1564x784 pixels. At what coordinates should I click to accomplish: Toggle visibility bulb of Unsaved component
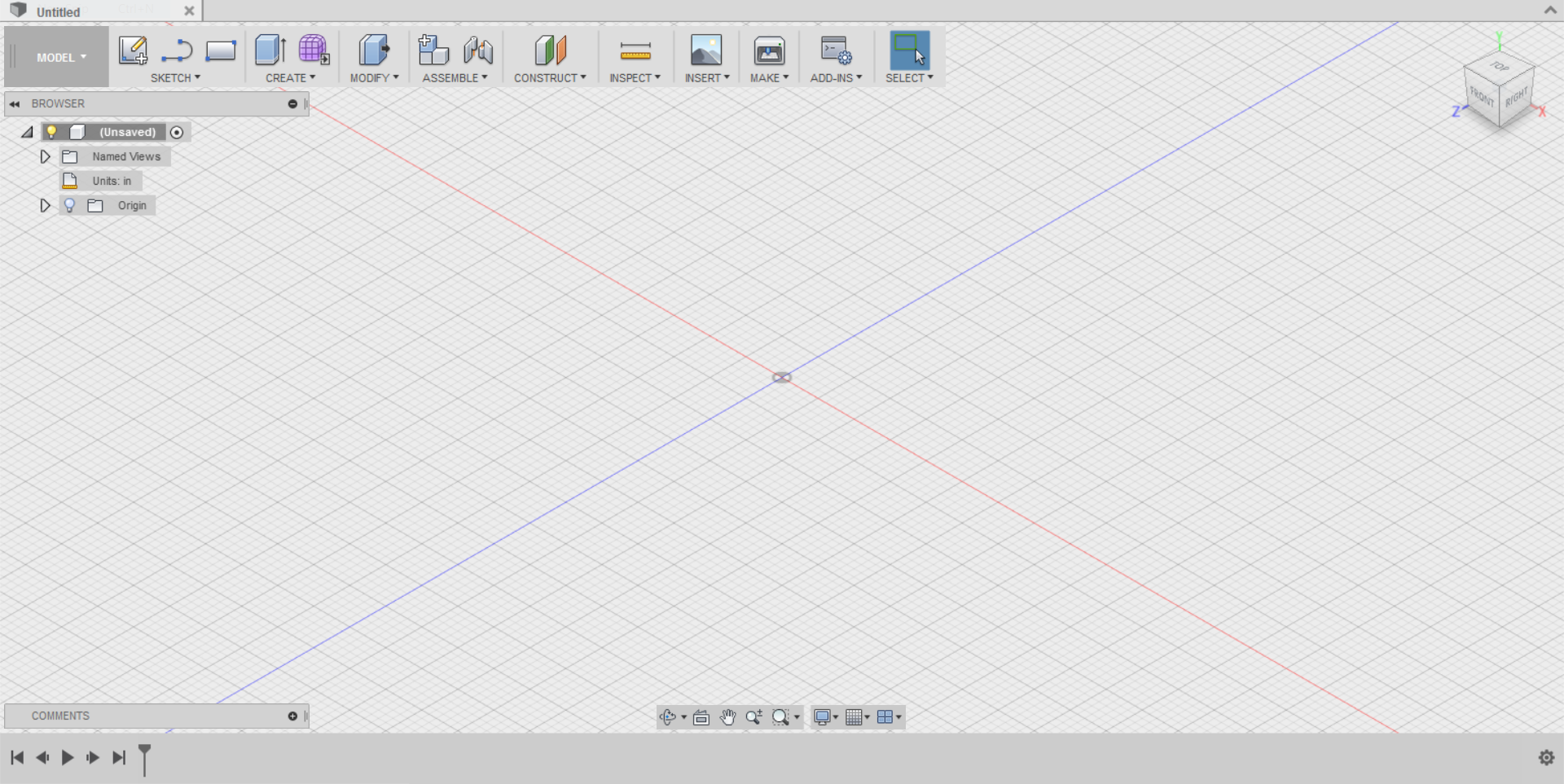pos(51,132)
